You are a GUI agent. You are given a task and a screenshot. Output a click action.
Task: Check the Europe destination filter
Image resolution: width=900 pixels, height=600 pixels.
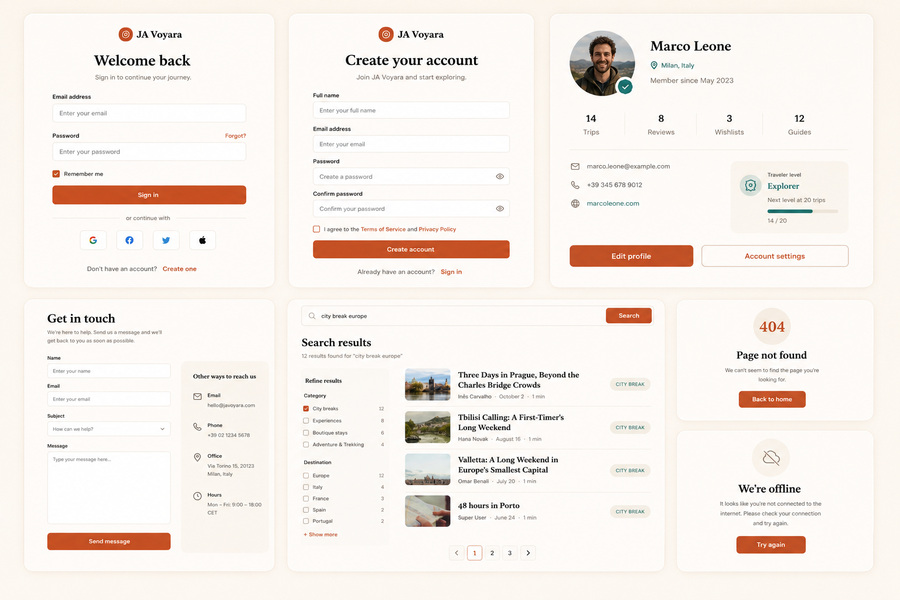coord(306,475)
